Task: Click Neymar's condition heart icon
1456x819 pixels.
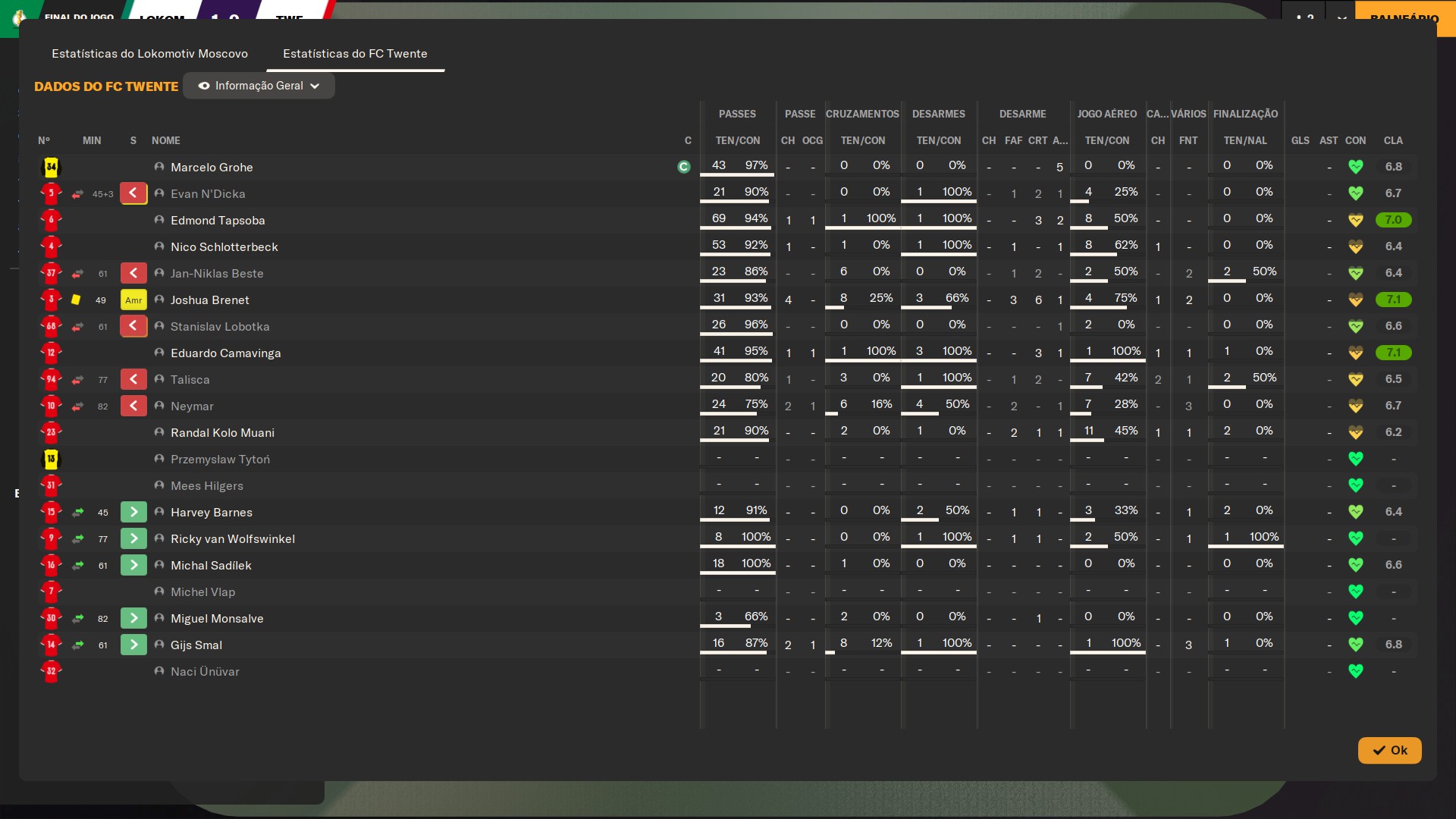Action: pos(1356,406)
